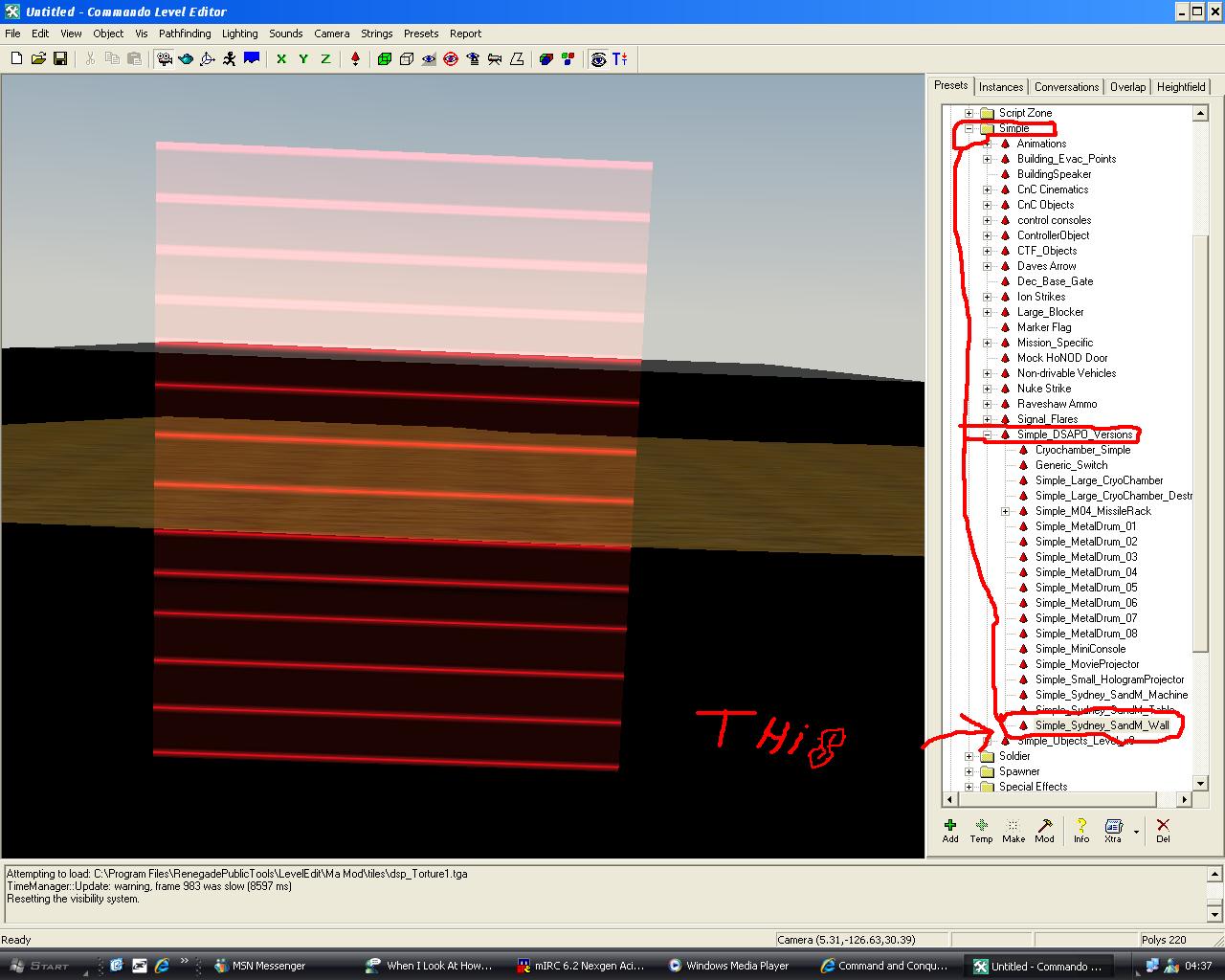This screenshot has width=1225, height=980.
Task: Click the green X axis restrict icon
Action: [281, 59]
